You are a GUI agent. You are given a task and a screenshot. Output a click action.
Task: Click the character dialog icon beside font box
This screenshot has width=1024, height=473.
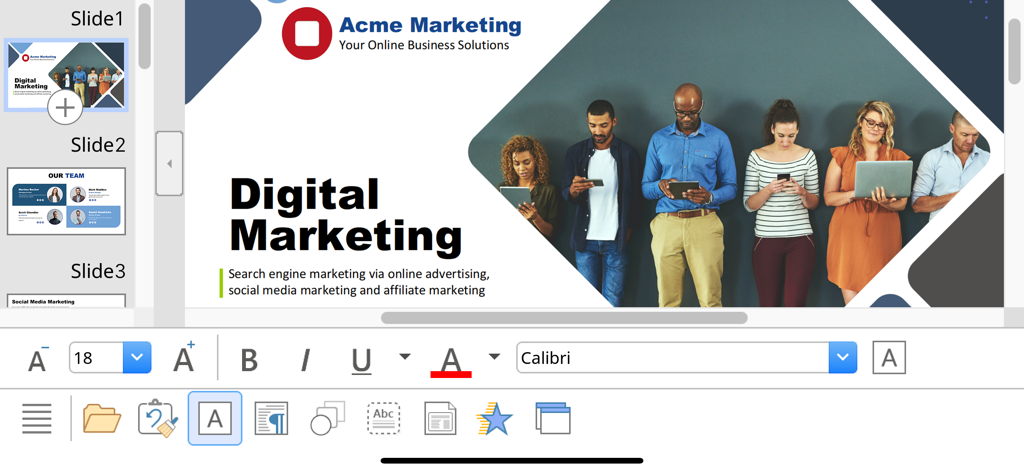click(x=889, y=358)
